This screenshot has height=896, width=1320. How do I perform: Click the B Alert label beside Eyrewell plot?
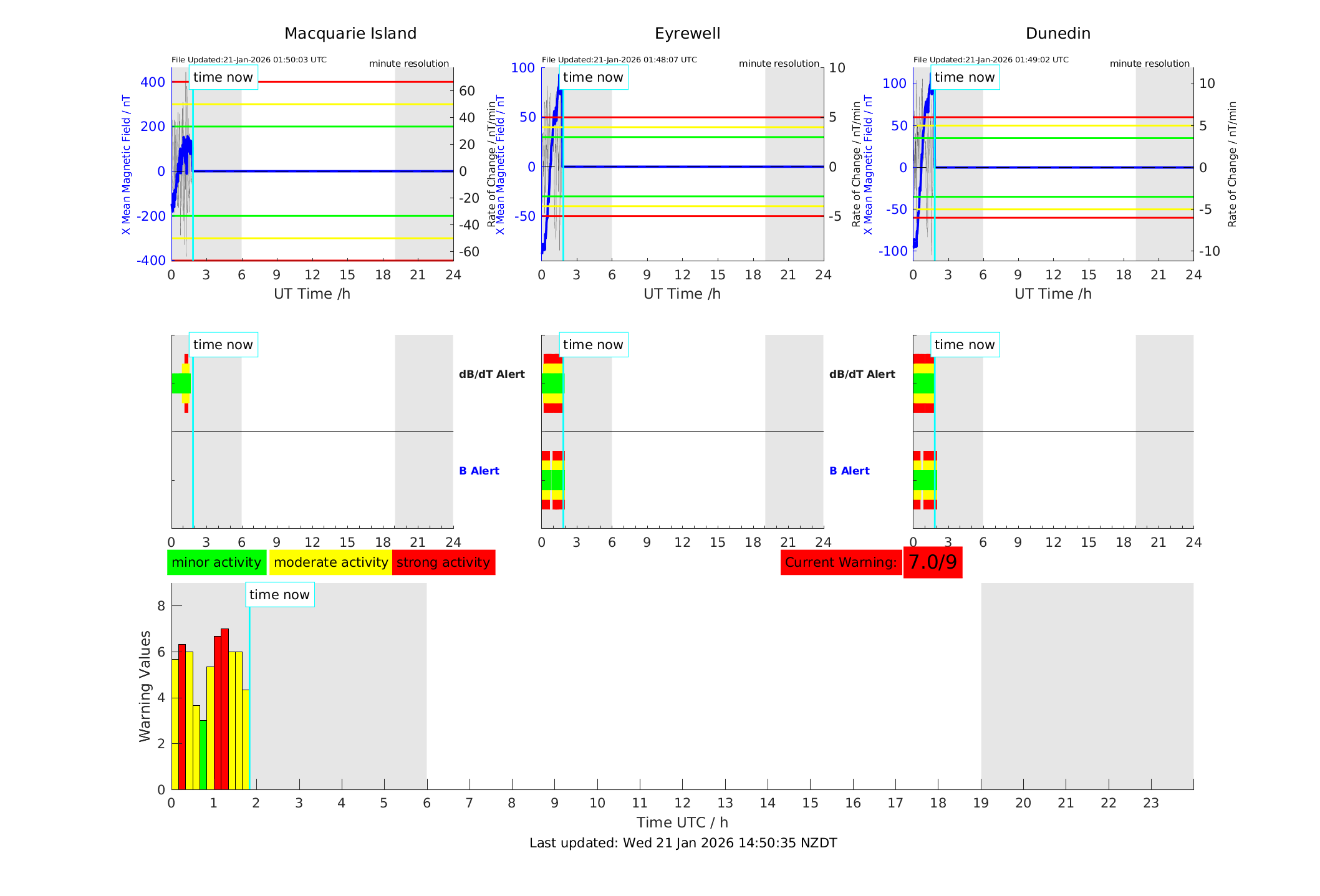(x=849, y=471)
